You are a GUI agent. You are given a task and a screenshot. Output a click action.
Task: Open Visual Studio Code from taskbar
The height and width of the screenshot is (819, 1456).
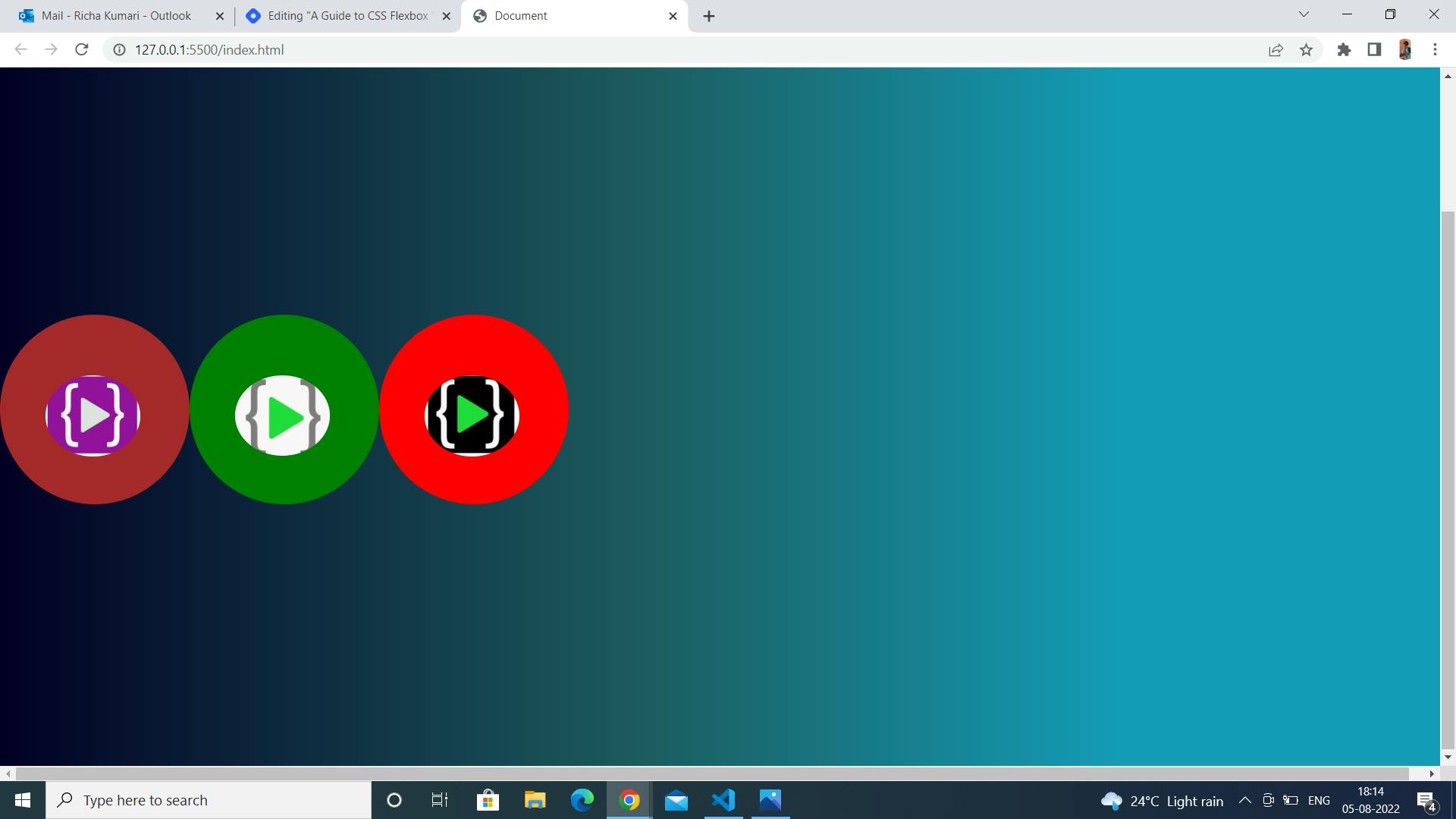[723, 800]
